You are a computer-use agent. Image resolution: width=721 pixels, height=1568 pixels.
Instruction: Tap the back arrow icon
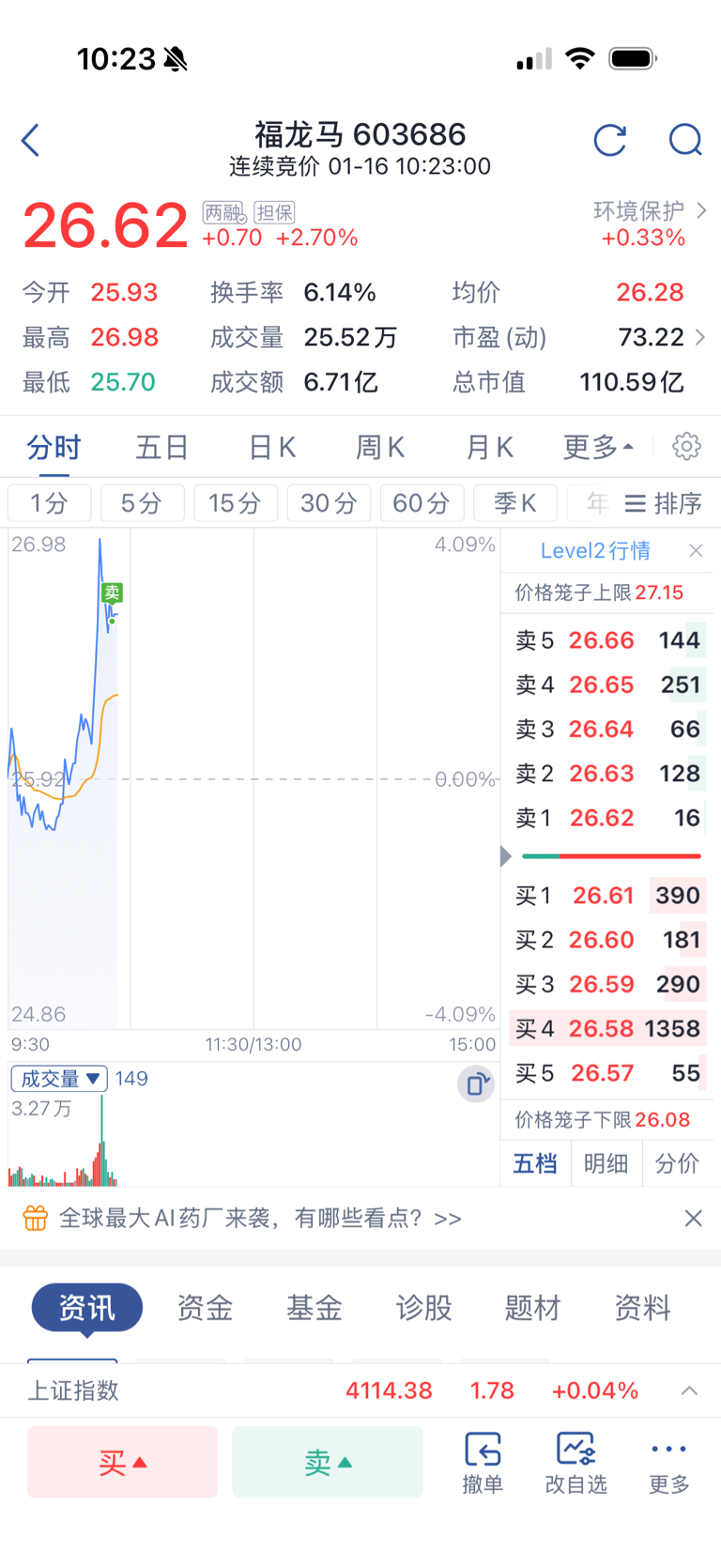(31, 141)
